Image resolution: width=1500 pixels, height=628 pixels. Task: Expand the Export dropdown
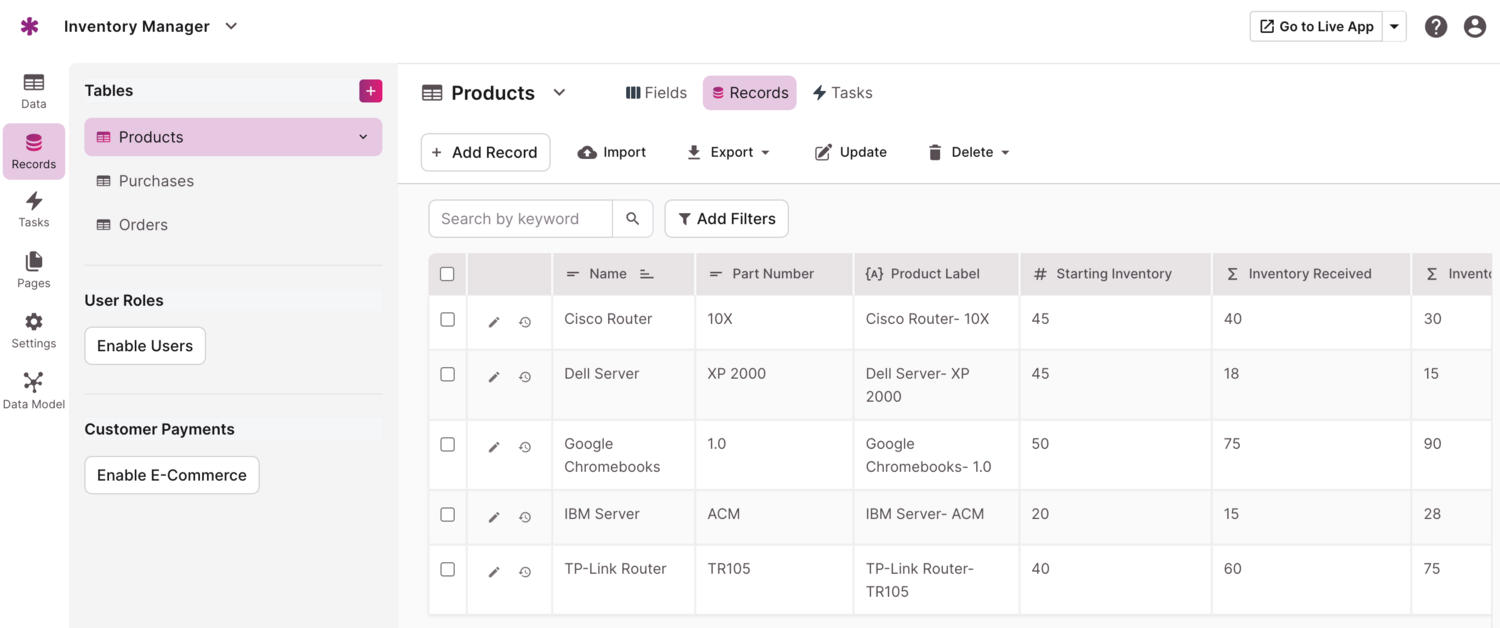[728, 152]
